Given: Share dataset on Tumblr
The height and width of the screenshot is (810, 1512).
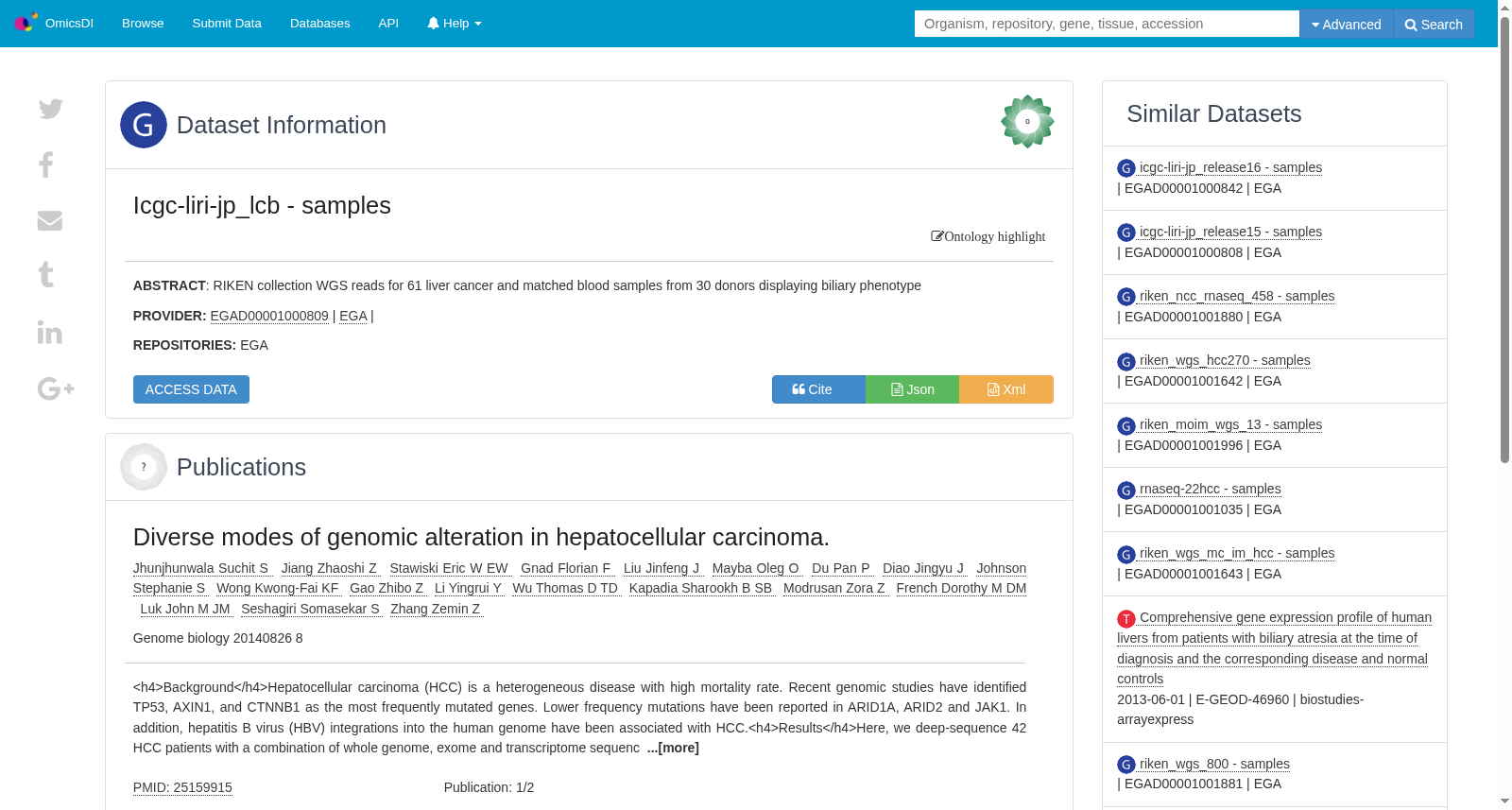Looking at the screenshot, I should pyautogui.click(x=45, y=275).
